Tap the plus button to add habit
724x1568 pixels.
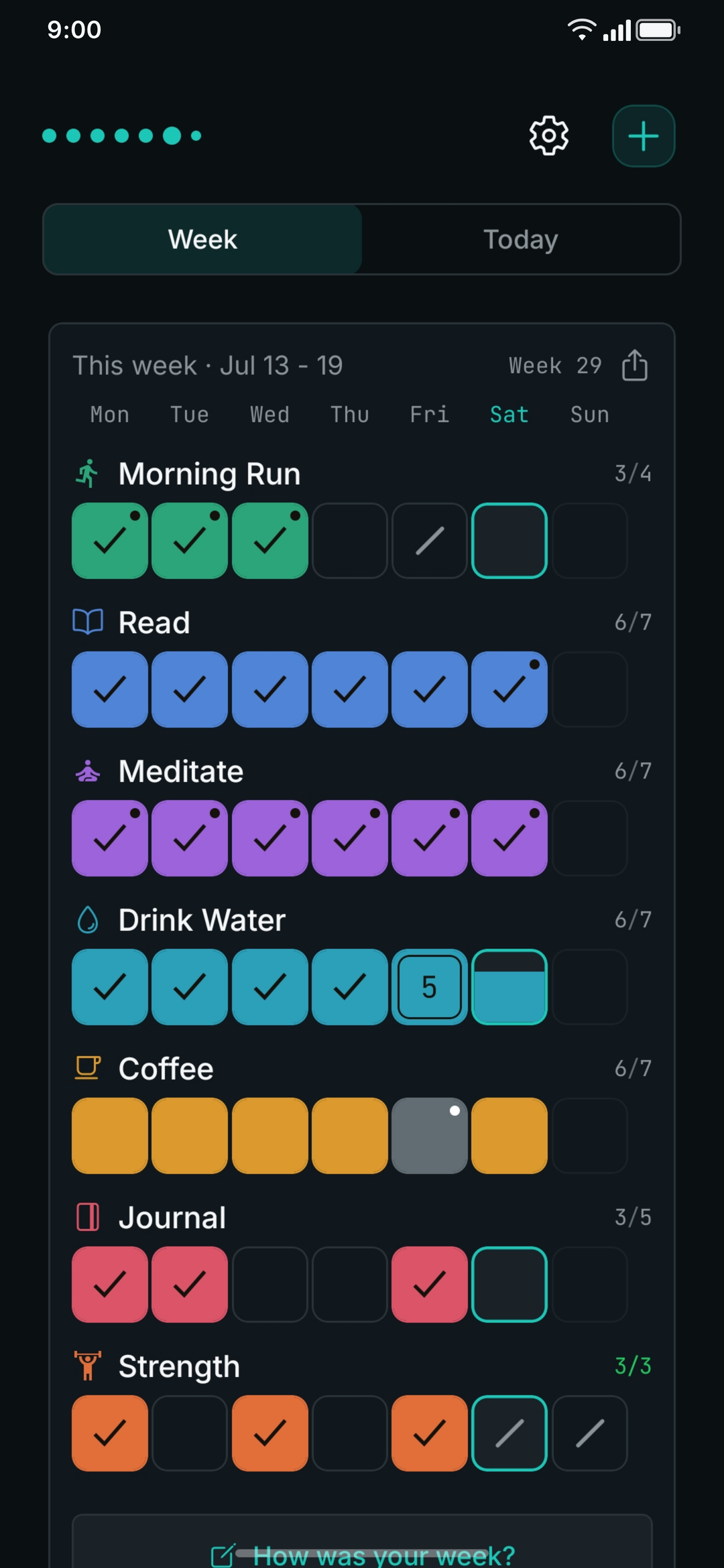644,136
